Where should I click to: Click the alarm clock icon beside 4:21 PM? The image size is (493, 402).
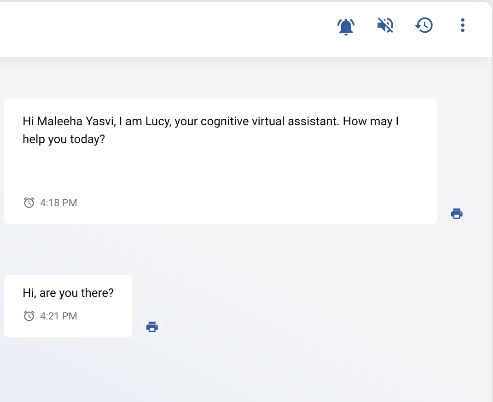29,316
